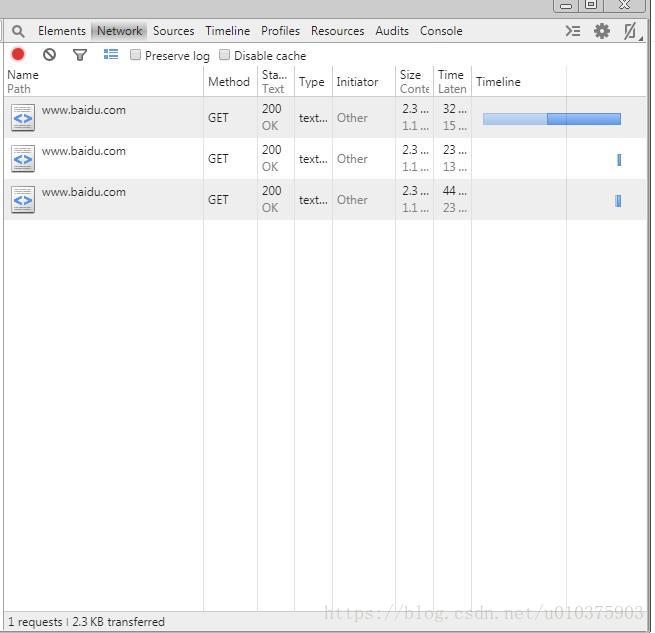Open the Sources tab
This screenshot has width=655, height=633.
(173, 31)
